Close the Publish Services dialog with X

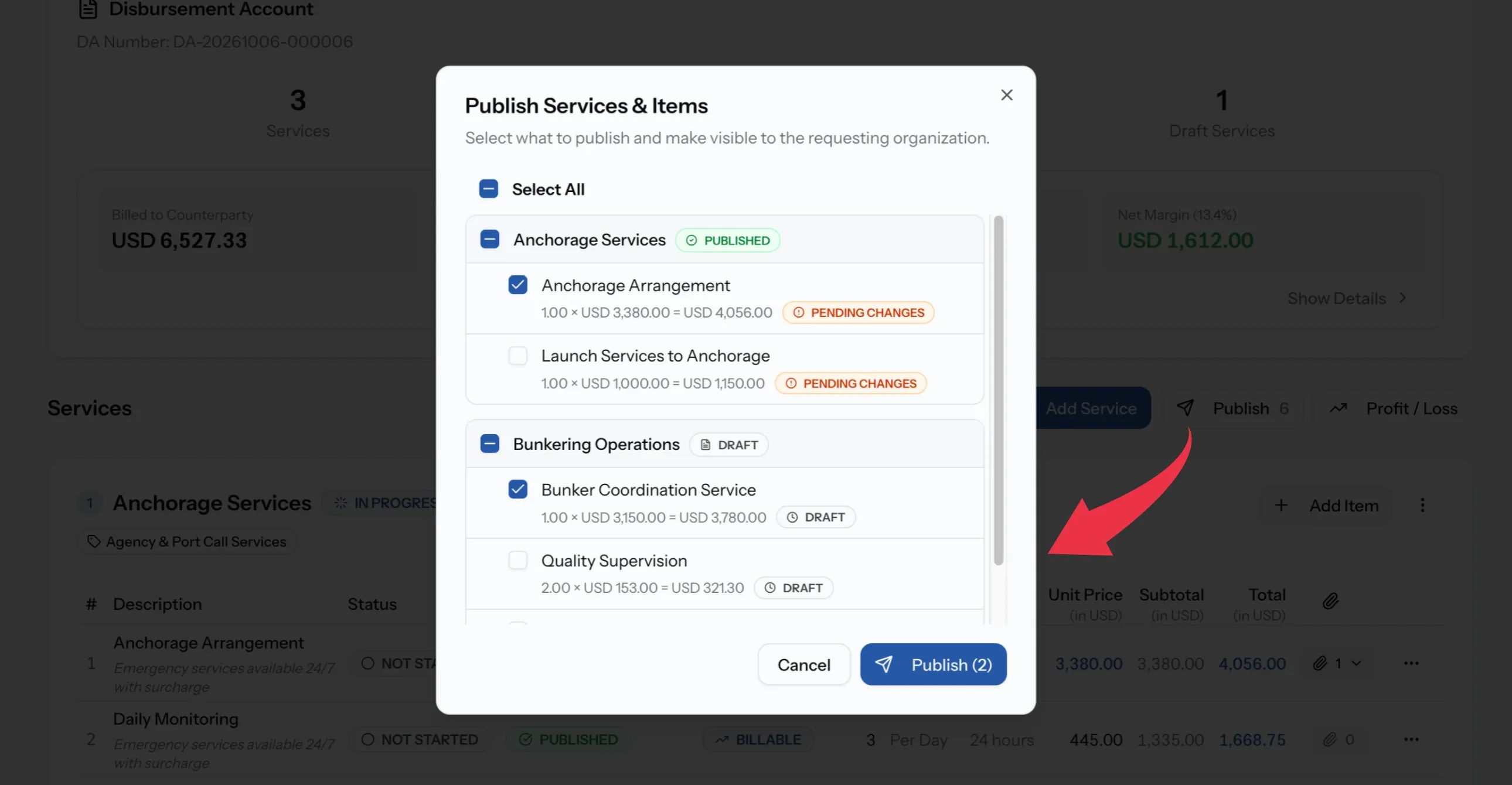coord(1007,95)
